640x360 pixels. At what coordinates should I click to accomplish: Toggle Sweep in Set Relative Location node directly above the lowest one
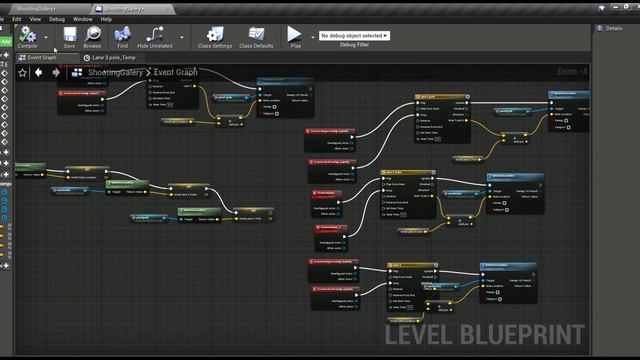point(504,203)
